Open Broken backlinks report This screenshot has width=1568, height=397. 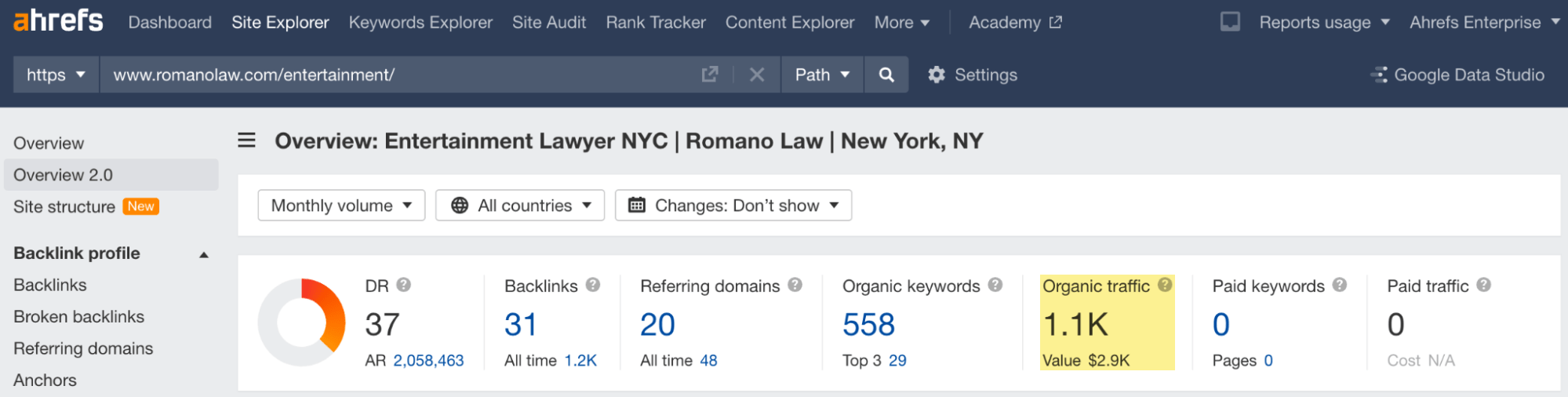pyautogui.click(x=79, y=316)
